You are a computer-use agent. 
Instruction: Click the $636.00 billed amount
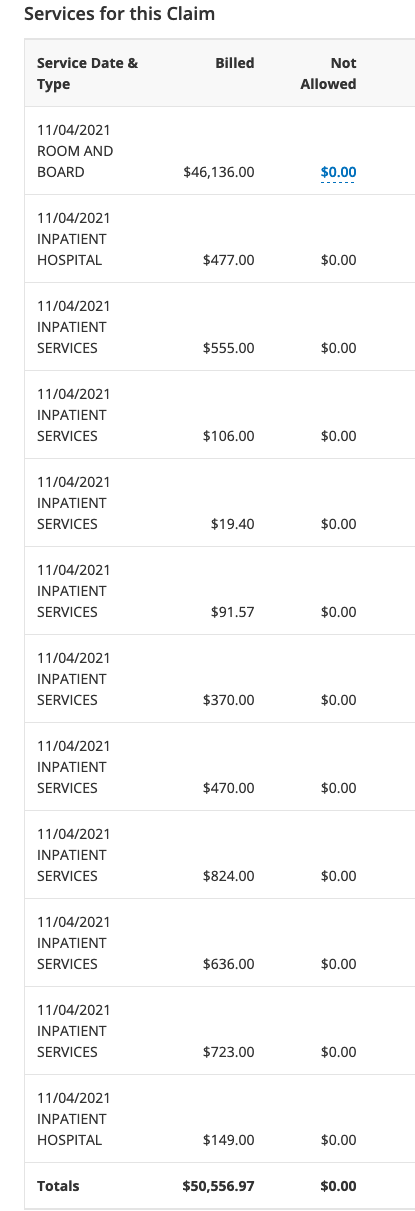click(x=228, y=964)
